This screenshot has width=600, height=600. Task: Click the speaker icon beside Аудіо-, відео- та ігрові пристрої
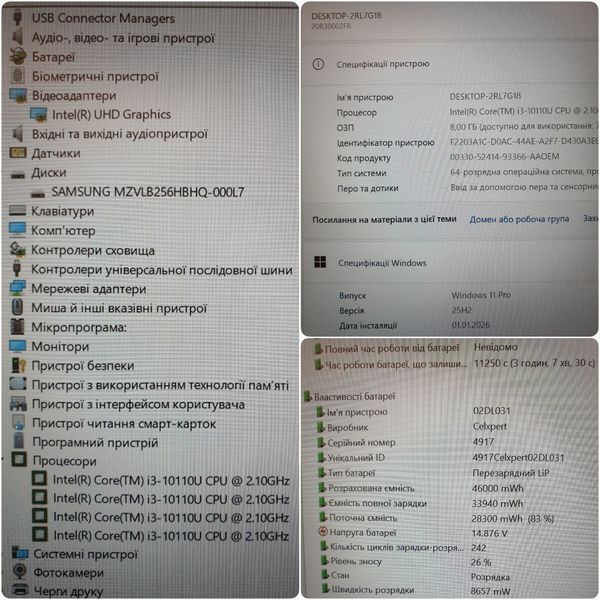(18, 37)
